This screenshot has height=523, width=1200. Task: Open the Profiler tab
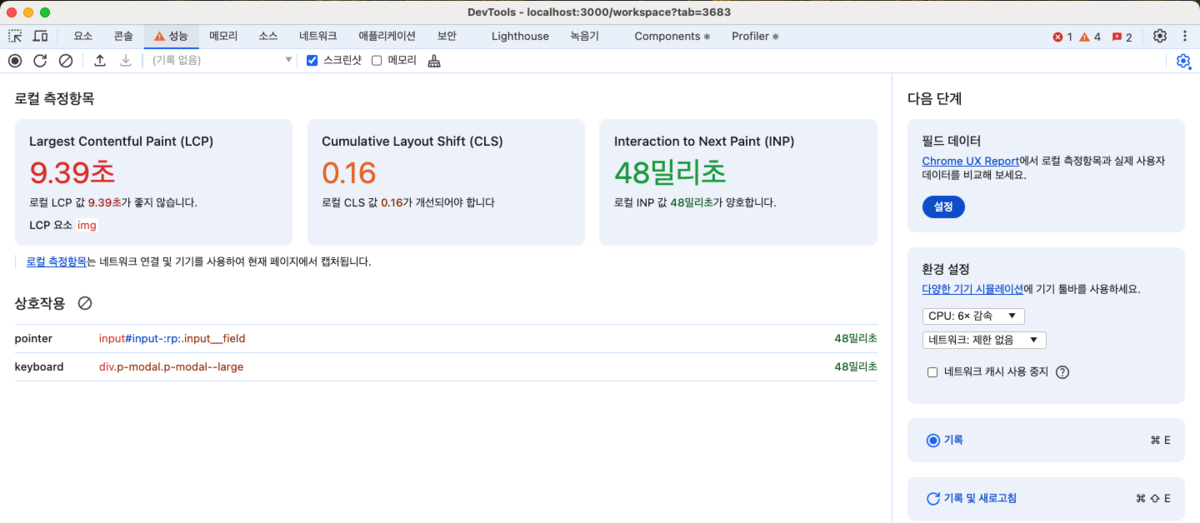[x=754, y=36]
